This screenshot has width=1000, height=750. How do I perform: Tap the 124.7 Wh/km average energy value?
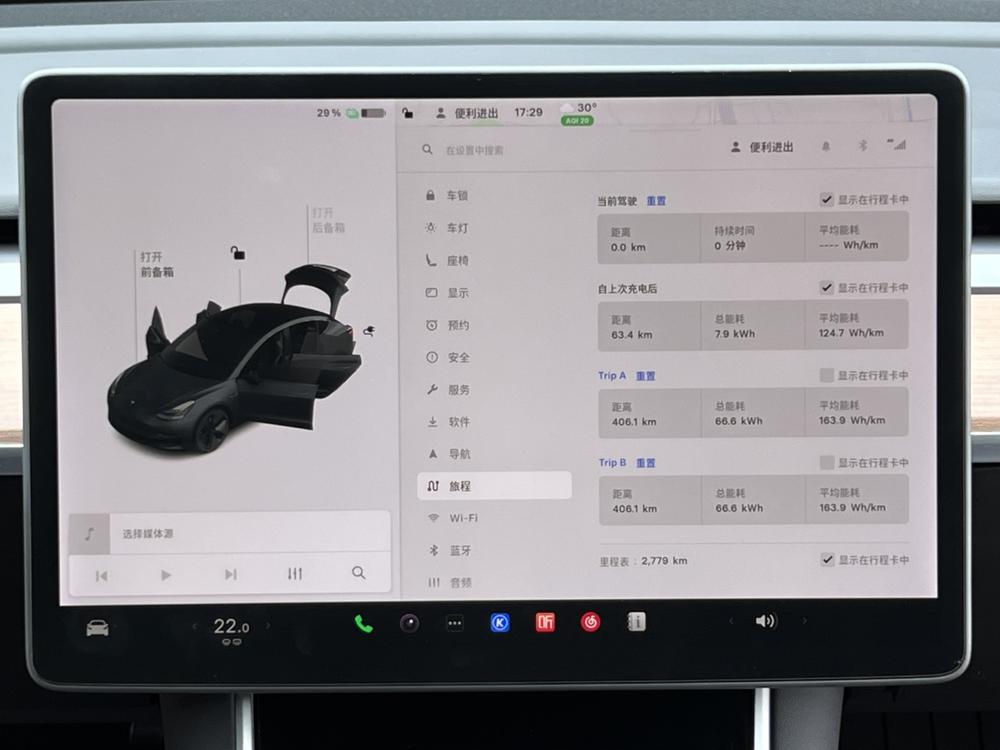(851, 333)
